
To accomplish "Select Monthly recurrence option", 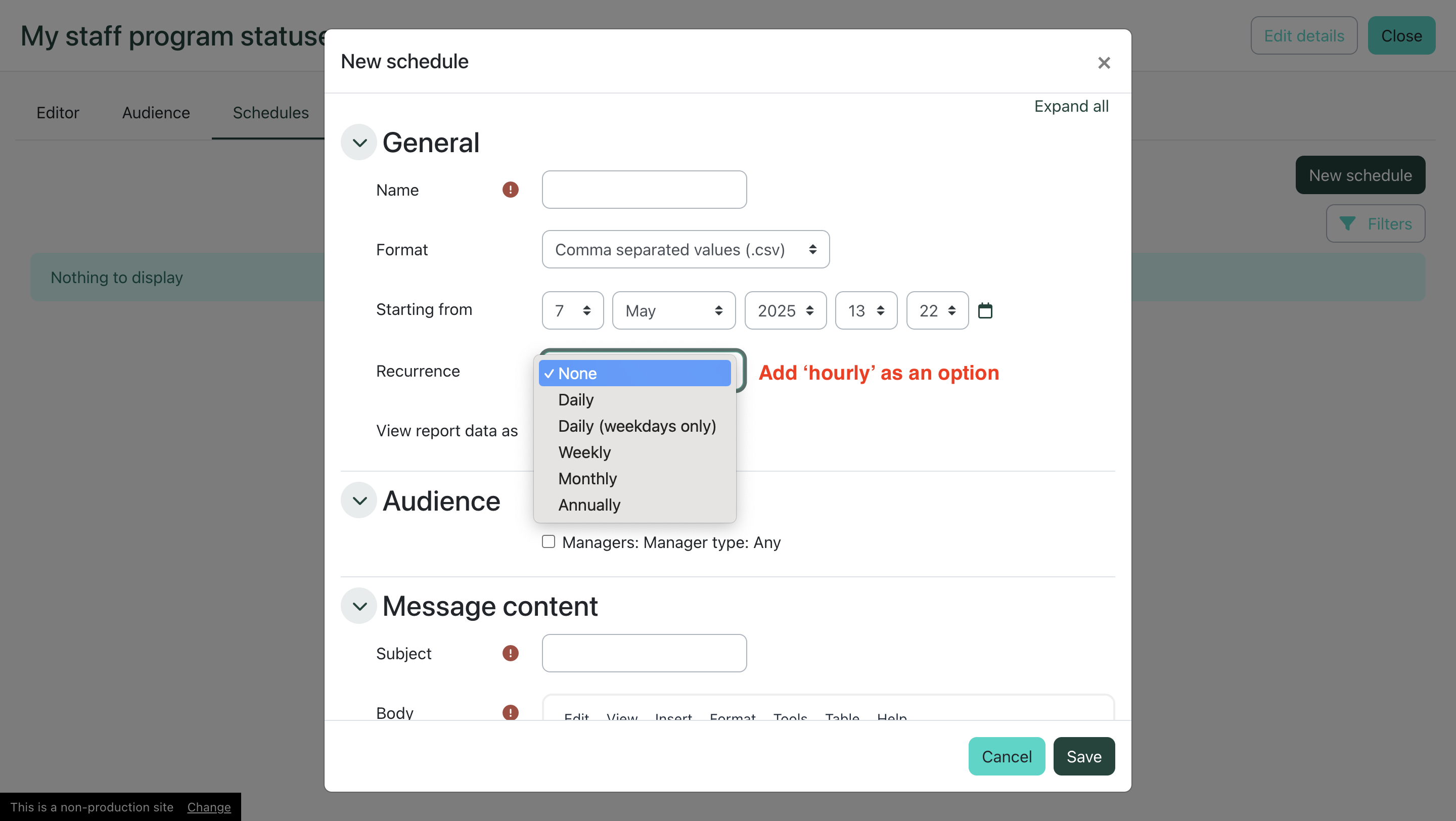I will click(x=634, y=478).
